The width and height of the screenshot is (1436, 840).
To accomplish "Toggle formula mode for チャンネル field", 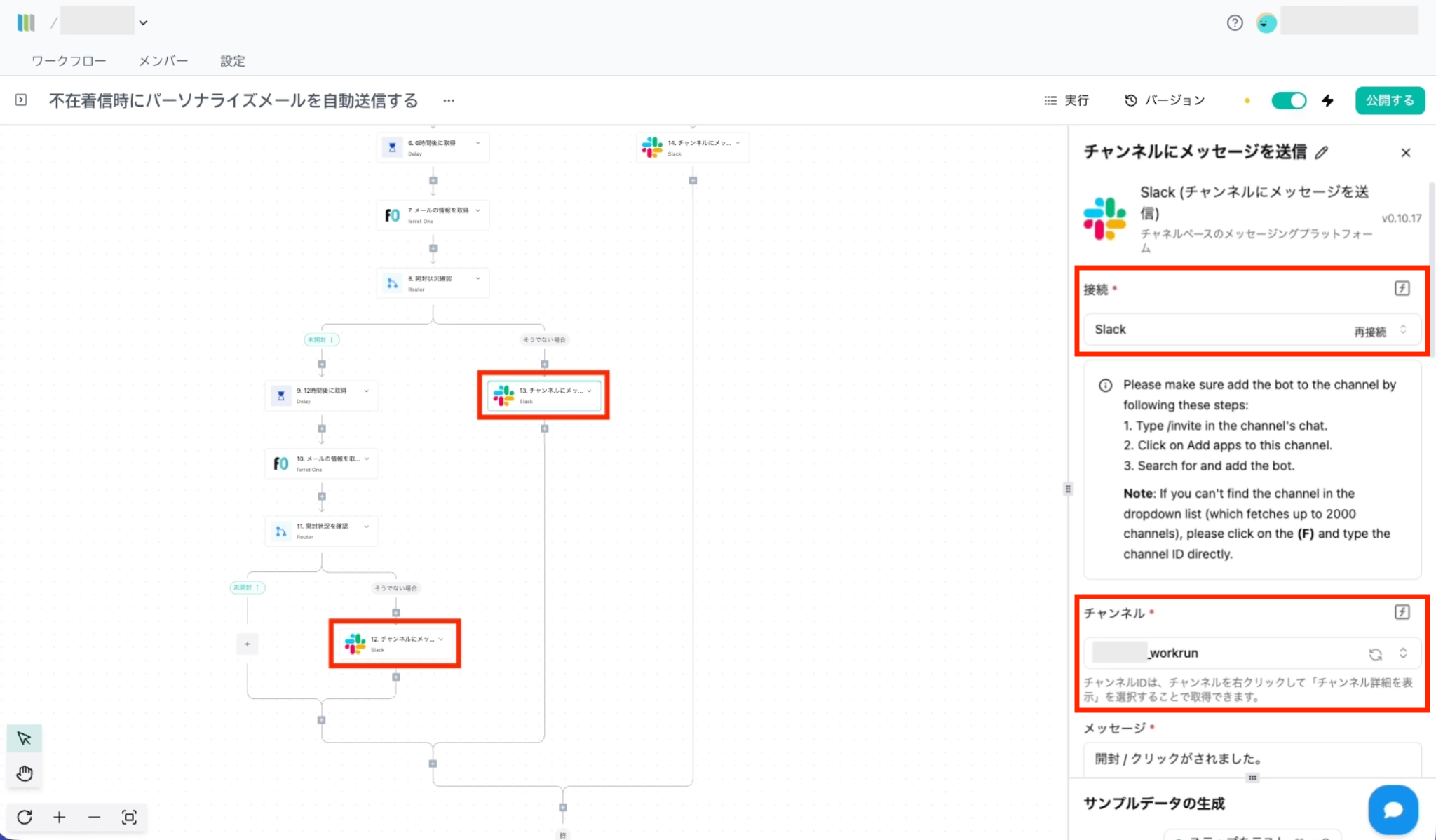I will (x=1402, y=612).
